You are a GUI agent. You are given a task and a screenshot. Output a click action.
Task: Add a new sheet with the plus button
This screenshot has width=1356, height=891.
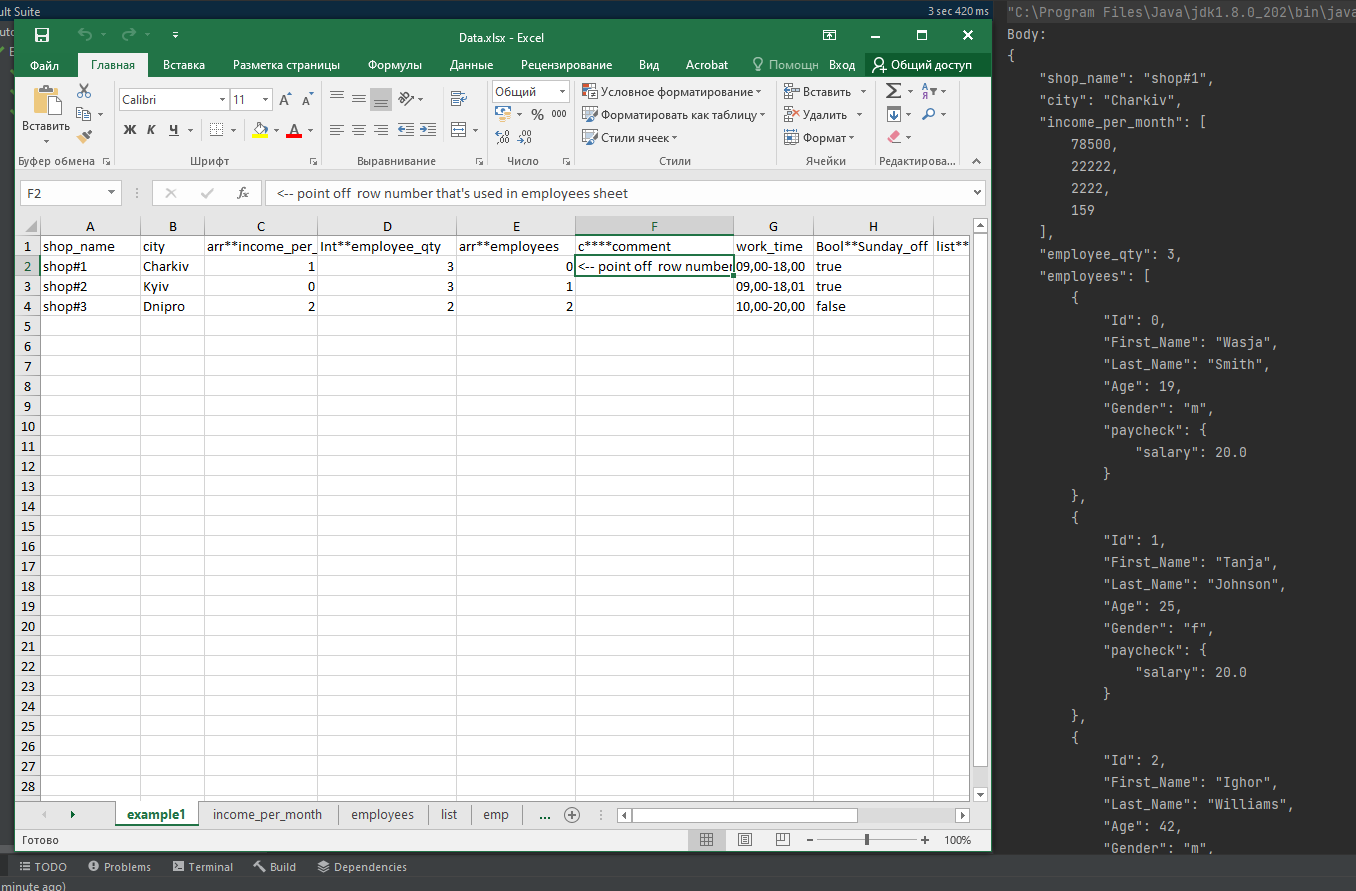pyautogui.click(x=572, y=815)
